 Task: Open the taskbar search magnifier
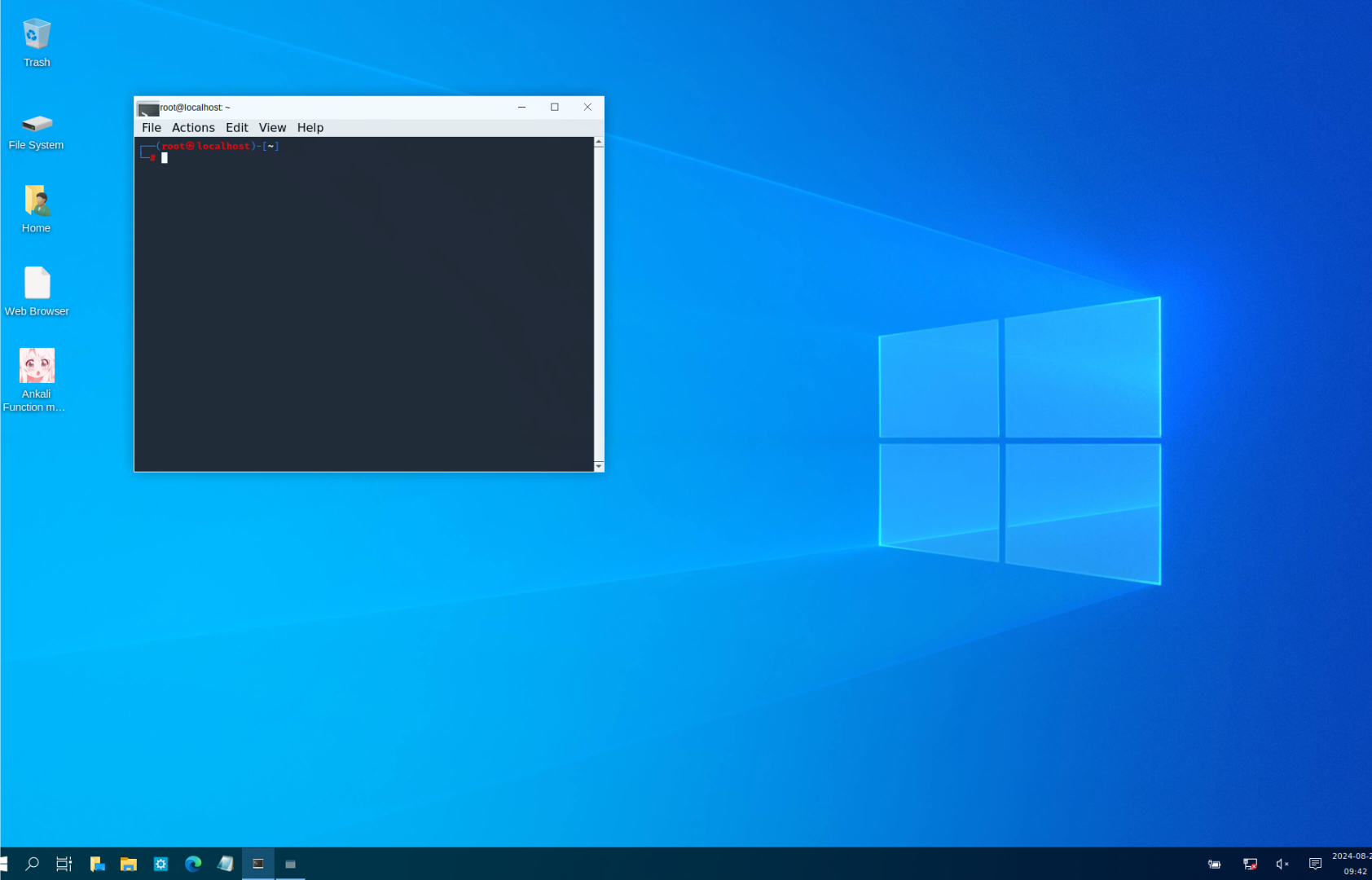point(32,864)
